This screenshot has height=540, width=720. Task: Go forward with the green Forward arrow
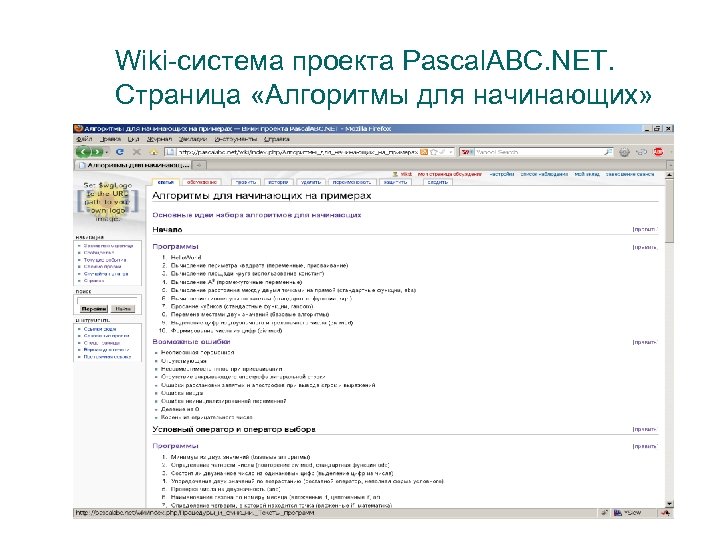pos(97,152)
